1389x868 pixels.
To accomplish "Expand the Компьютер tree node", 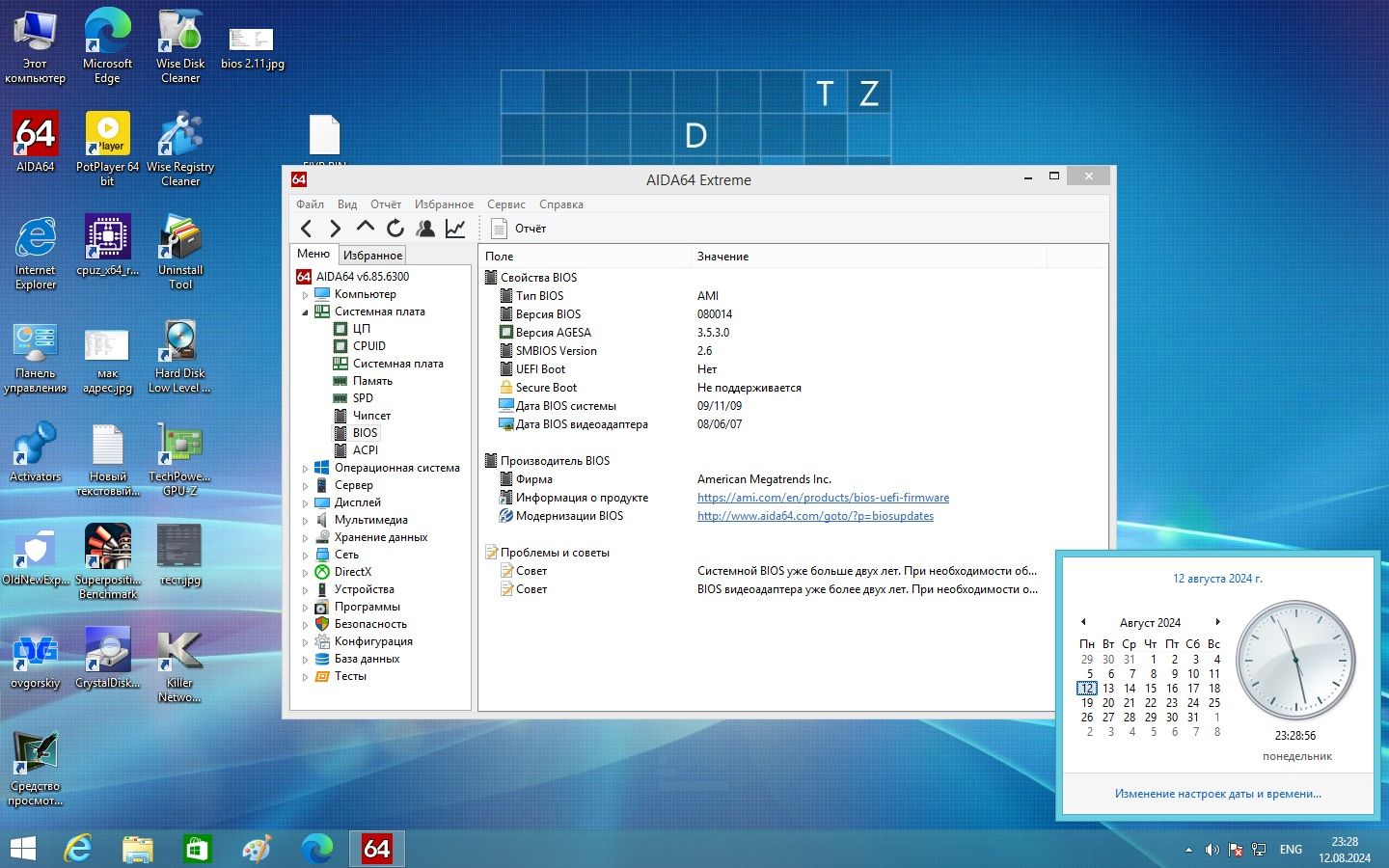I will (x=306, y=295).
